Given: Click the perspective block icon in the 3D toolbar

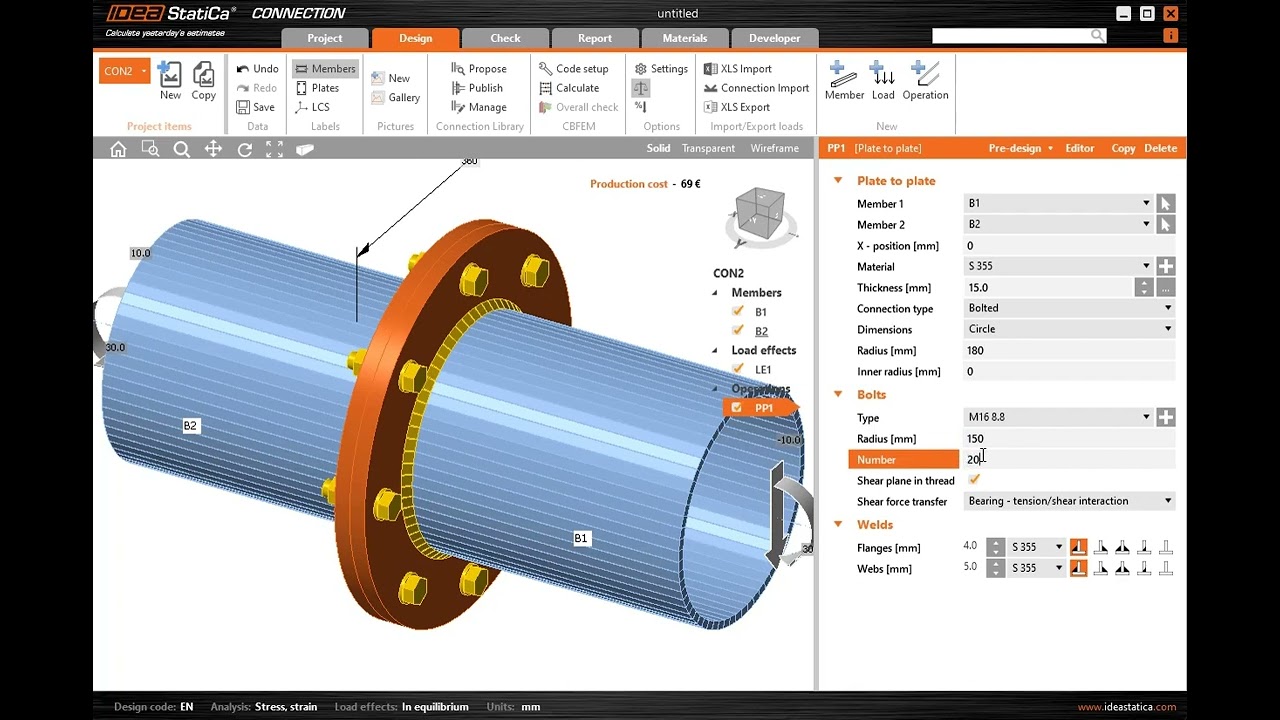Looking at the screenshot, I should pyautogui.click(x=305, y=149).
